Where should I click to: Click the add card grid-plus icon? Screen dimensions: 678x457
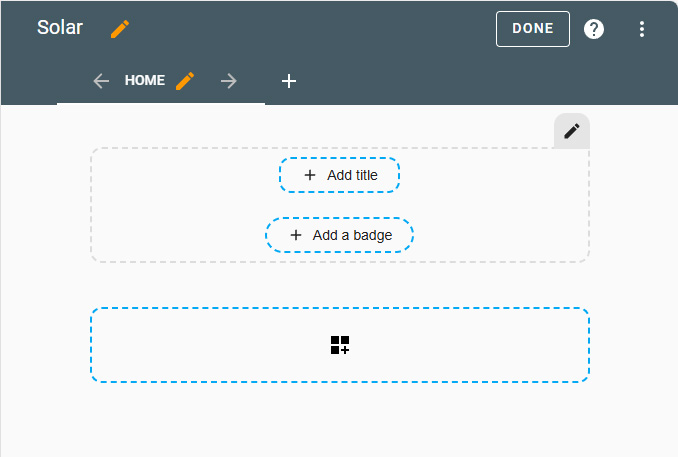[x=340, y=345]
